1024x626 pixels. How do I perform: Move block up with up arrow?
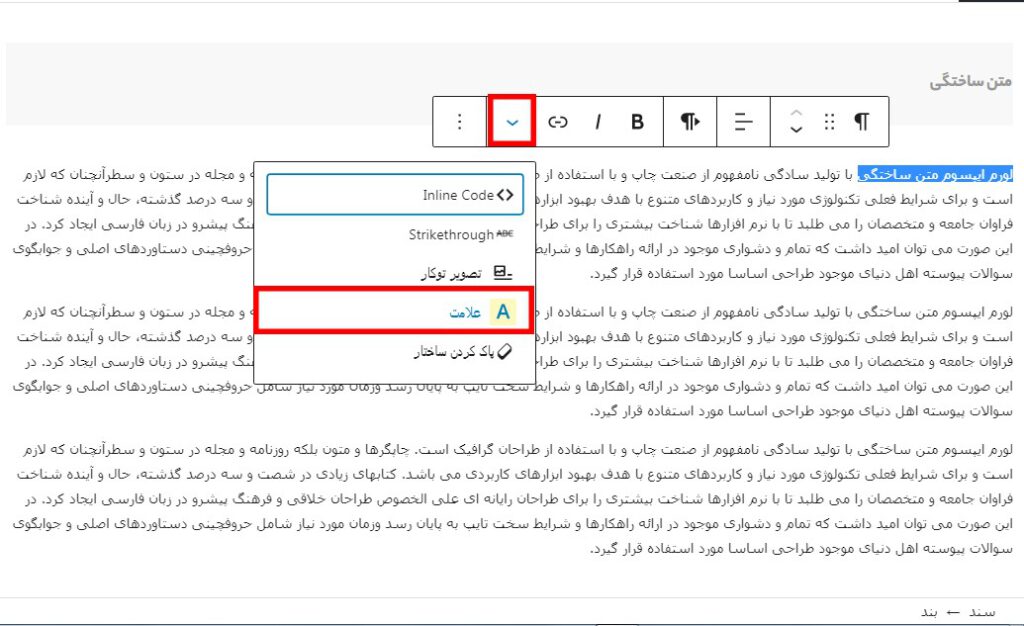pyautogui.click(x=795, y=114)
